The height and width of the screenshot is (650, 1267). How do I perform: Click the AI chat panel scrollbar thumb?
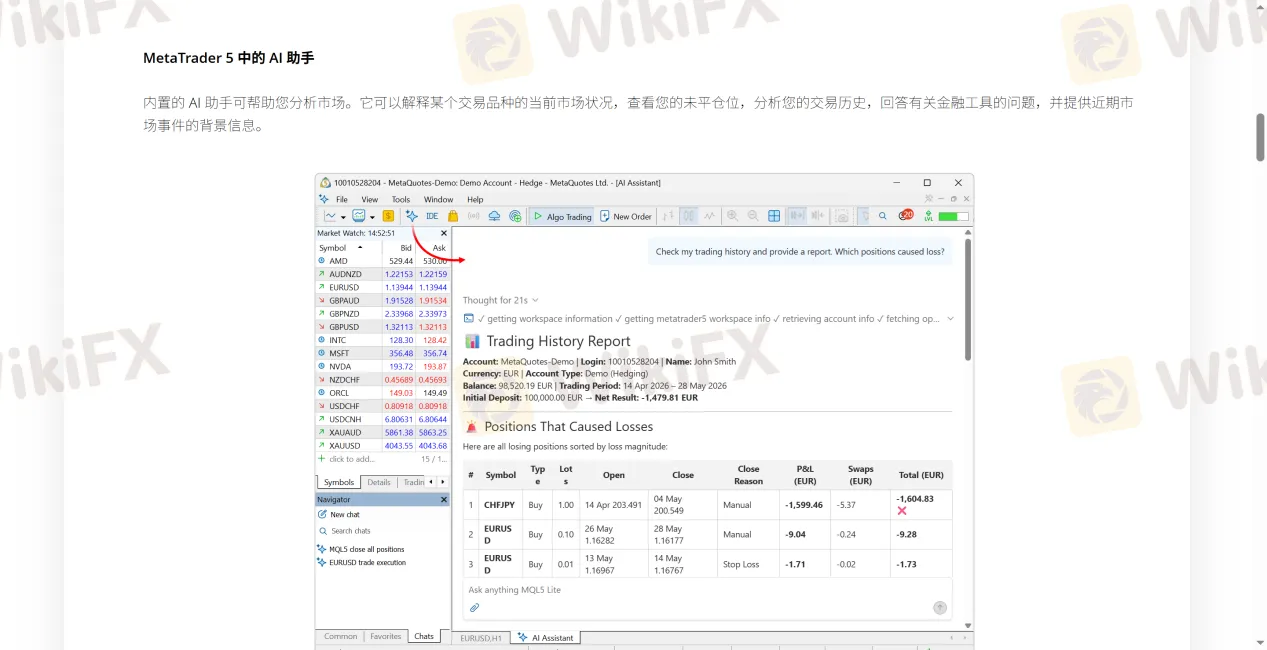pyautogui.click(x=968, y=298)
